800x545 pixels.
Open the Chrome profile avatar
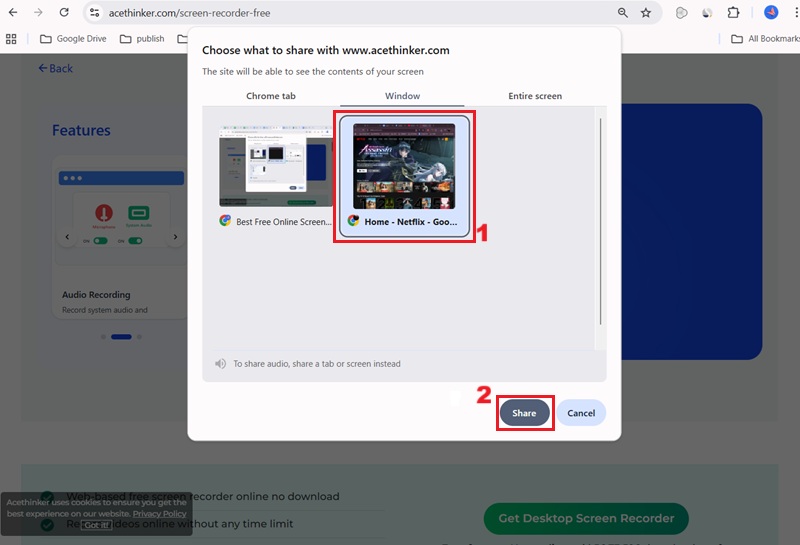pyautogui.click(x=771, y=13)
